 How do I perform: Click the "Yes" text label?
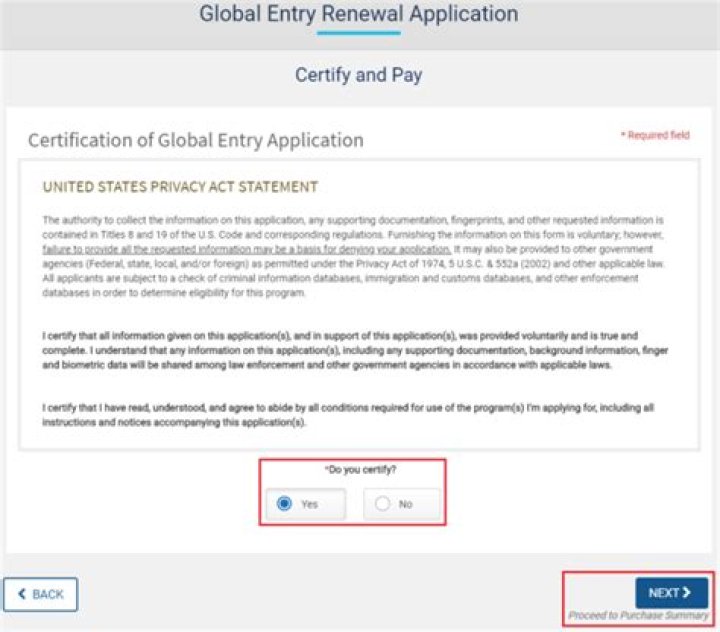(309, 505)
